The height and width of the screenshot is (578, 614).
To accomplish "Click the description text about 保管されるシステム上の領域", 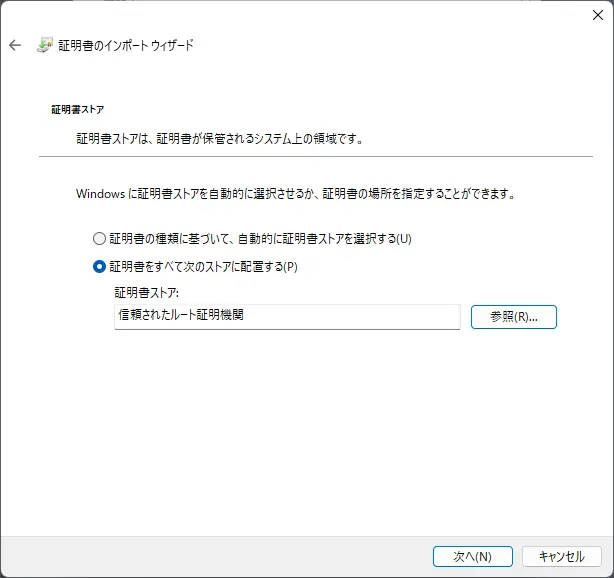I will (x=219, y=139).
